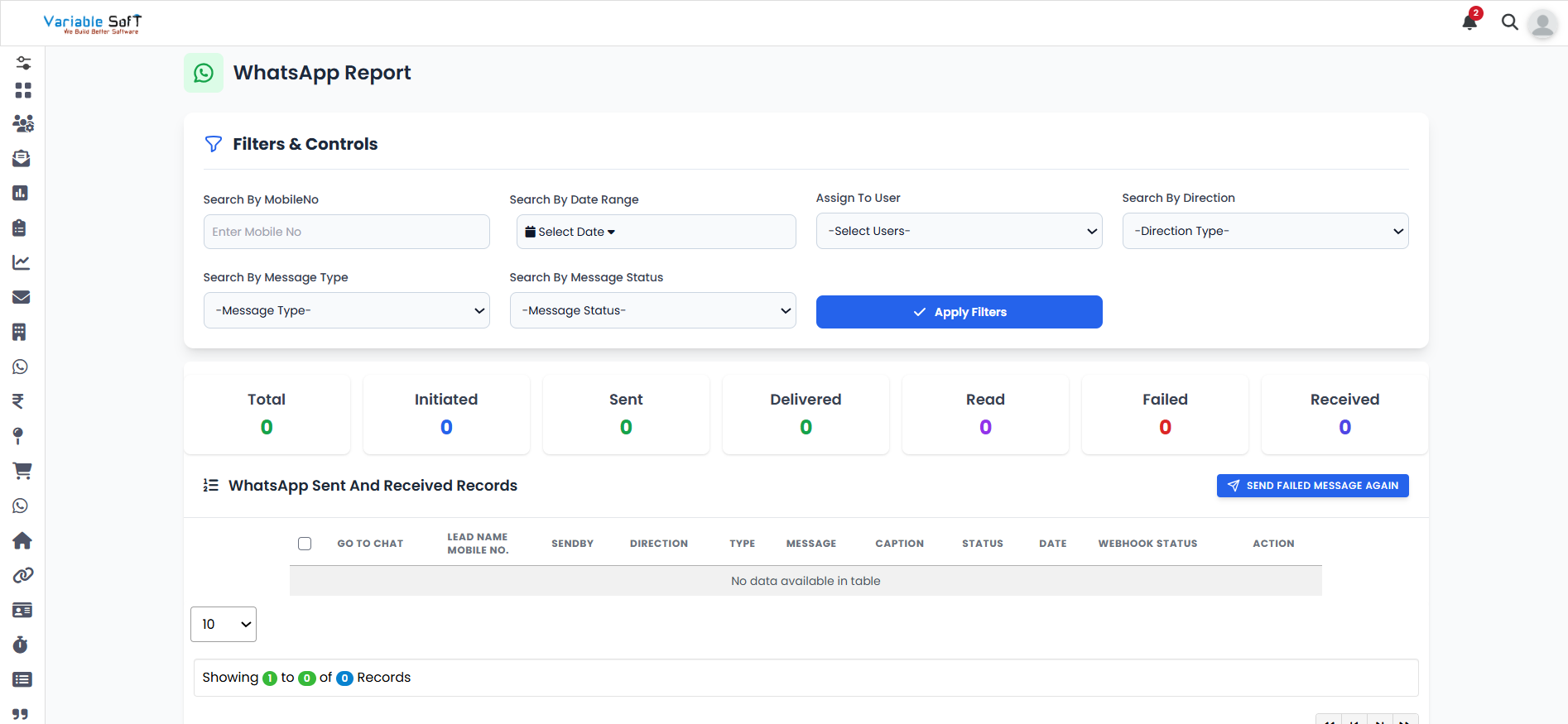Open the Message Type dropdown
The width and height of the screenshot is (1568, 724).
tap(346, 310)
